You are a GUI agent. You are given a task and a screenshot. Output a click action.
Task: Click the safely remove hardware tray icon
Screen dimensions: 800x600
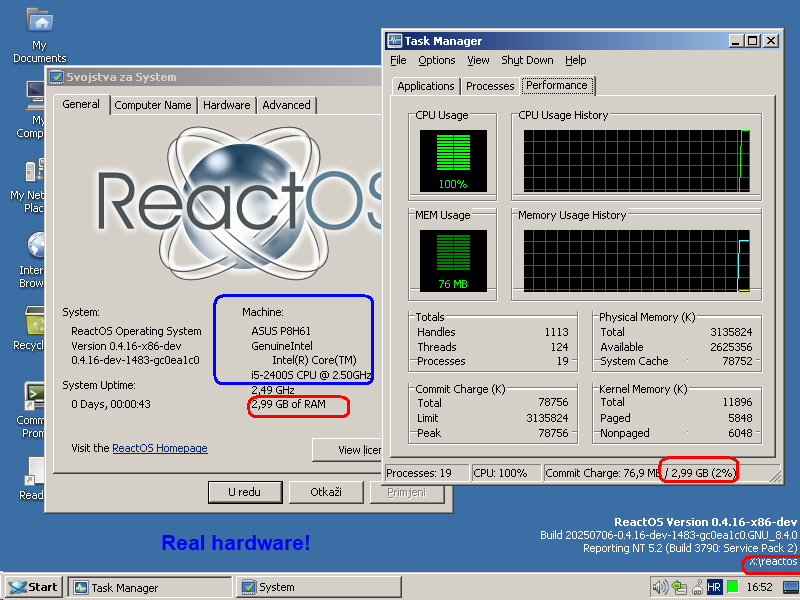[697, 587]
